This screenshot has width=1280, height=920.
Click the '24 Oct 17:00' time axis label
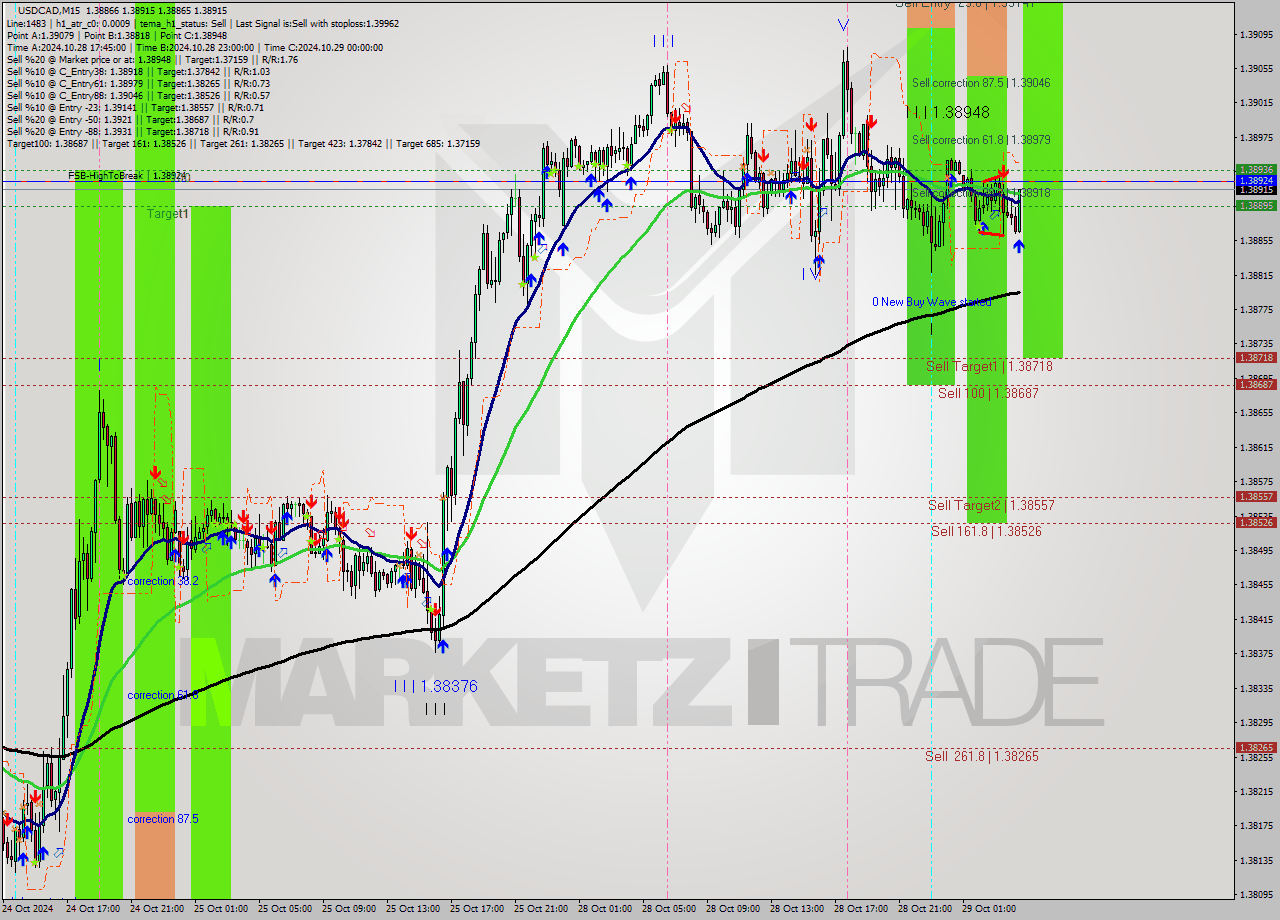point(93,909)
